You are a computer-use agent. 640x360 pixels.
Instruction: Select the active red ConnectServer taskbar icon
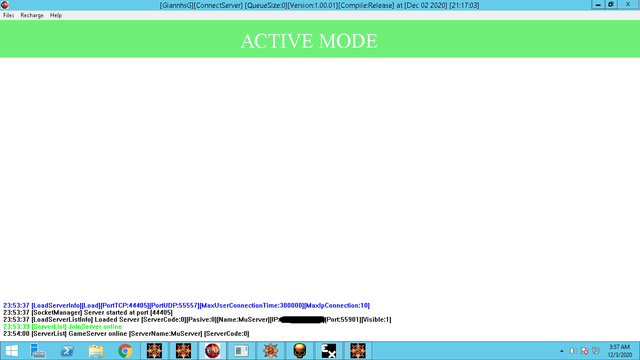coord(212,351)
